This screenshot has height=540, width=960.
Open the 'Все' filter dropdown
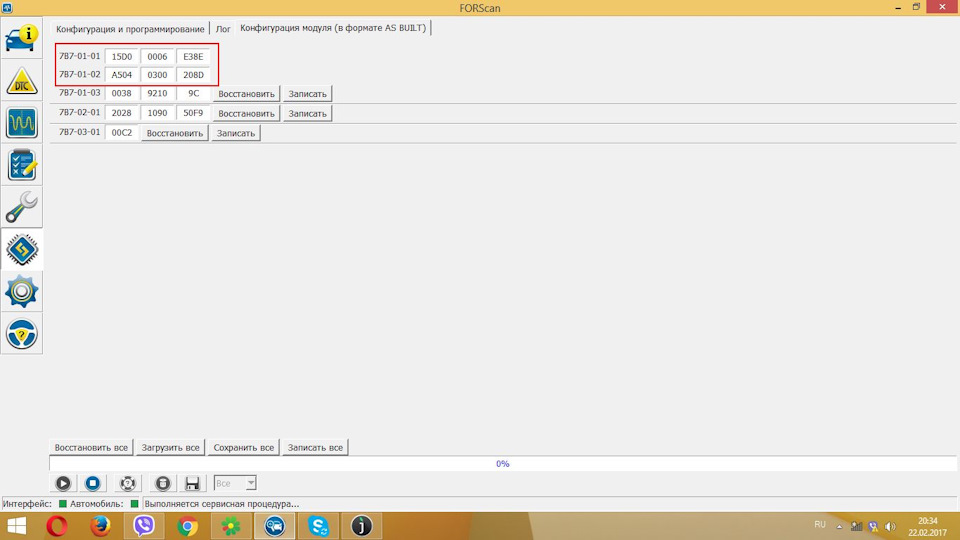pyautogui.click(x=235, y=483)
